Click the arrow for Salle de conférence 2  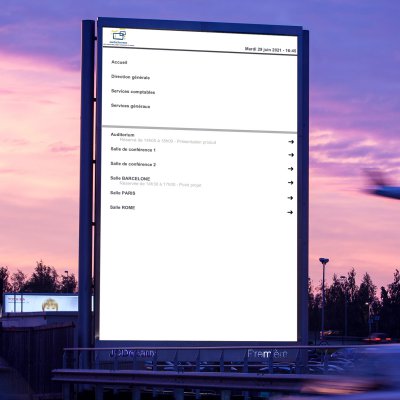tap(291, 169)
